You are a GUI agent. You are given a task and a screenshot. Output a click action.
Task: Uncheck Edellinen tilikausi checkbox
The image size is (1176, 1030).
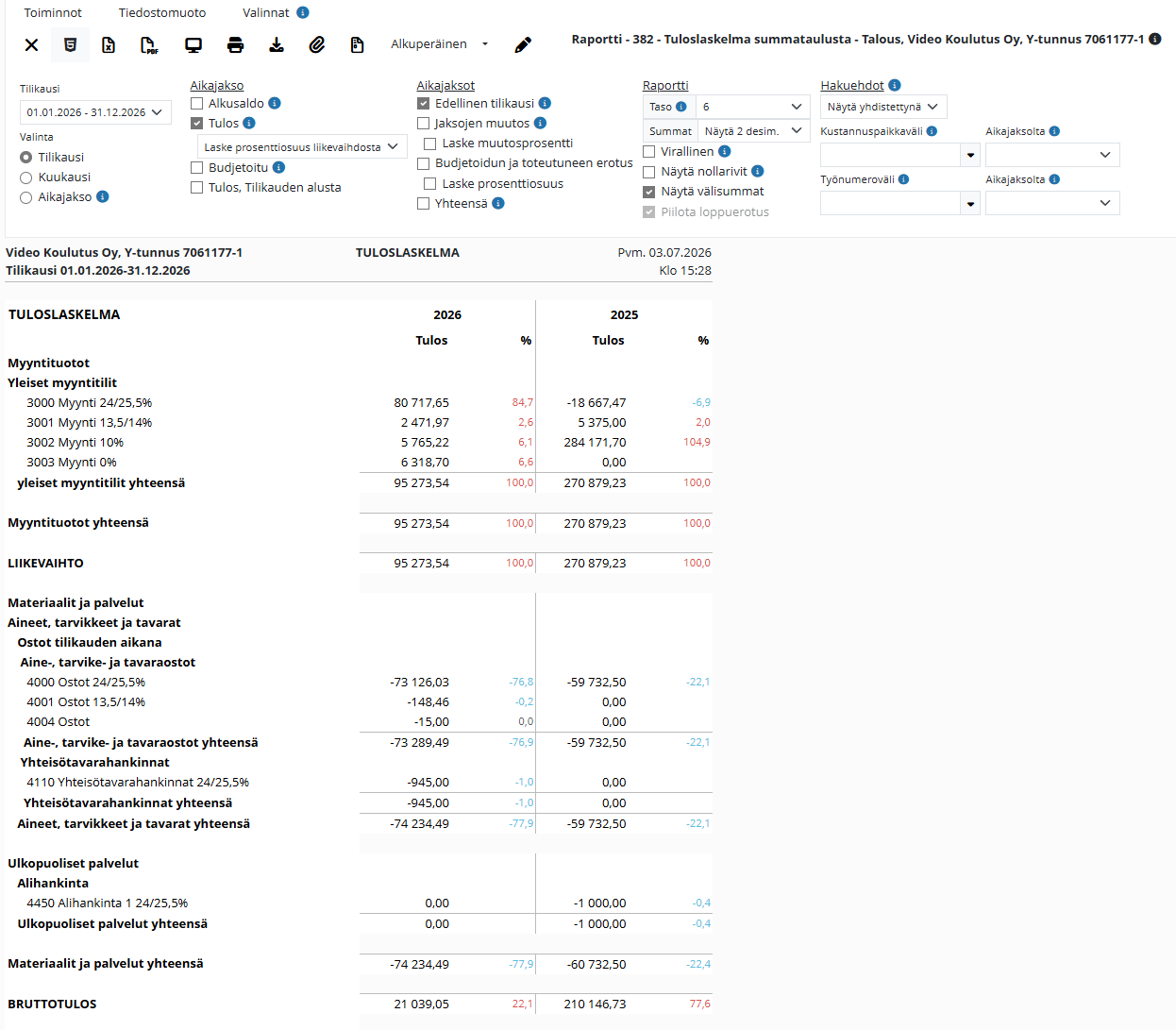424,103
